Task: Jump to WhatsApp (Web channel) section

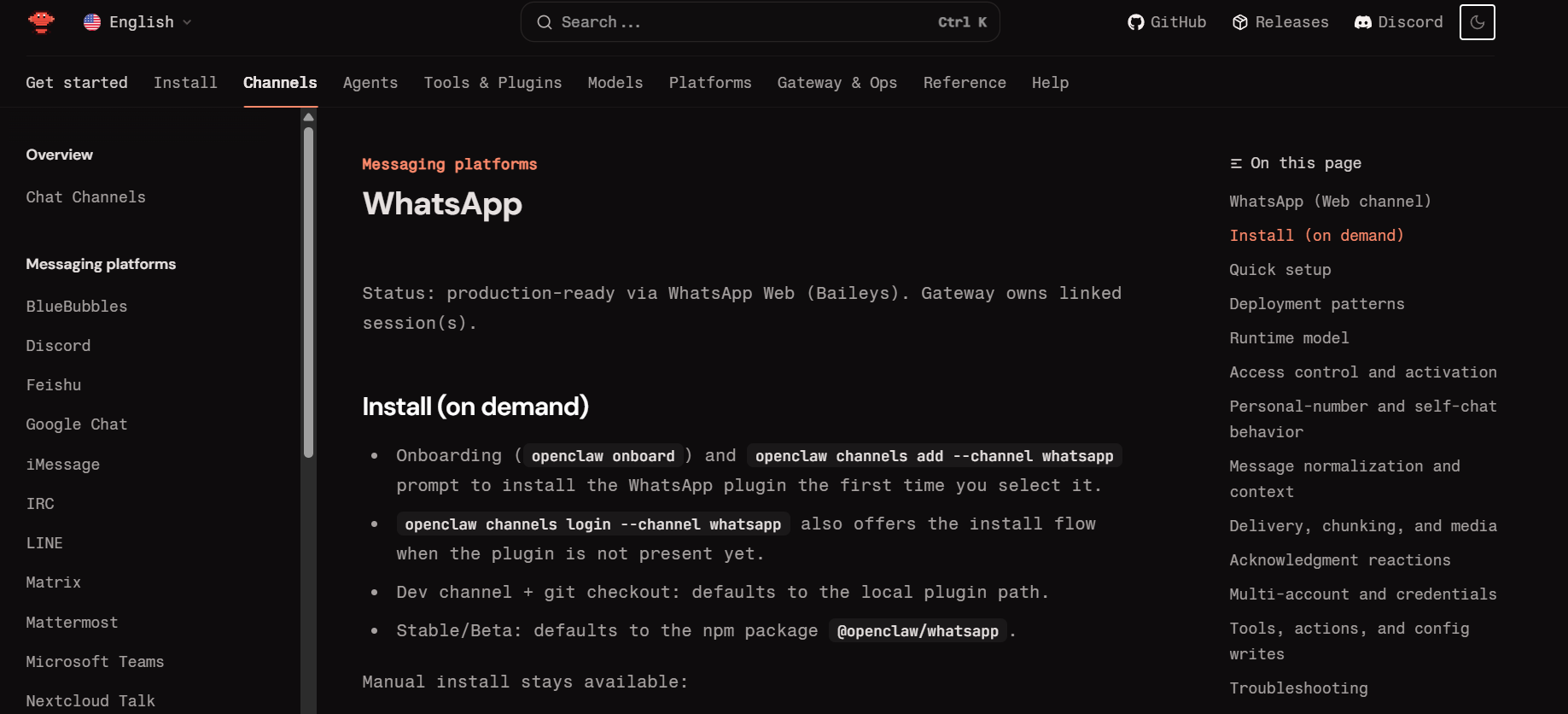Action: 1330,202
